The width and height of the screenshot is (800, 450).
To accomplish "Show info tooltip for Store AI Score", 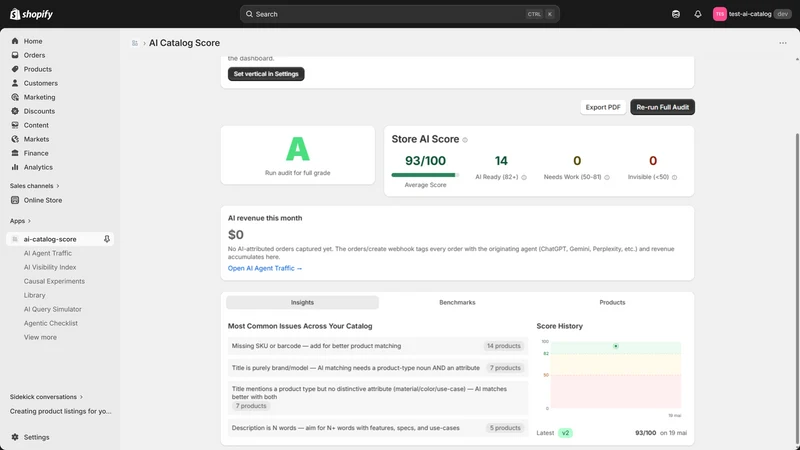I will point(465,140).
